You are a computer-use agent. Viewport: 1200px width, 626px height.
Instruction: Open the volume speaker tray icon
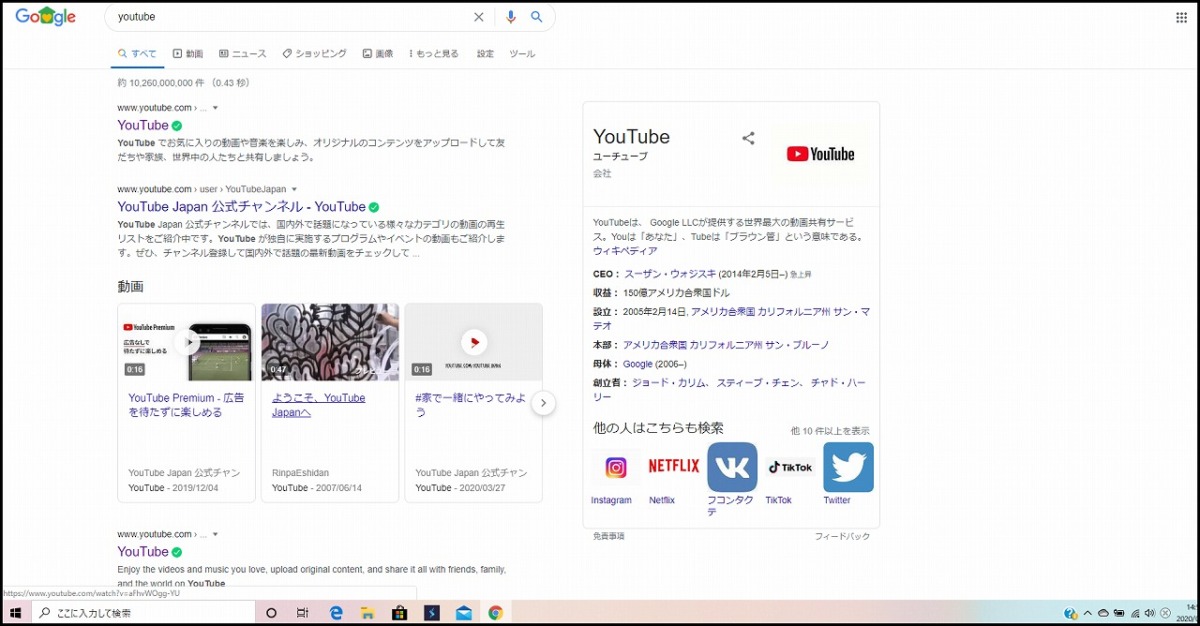(1150, 613)
